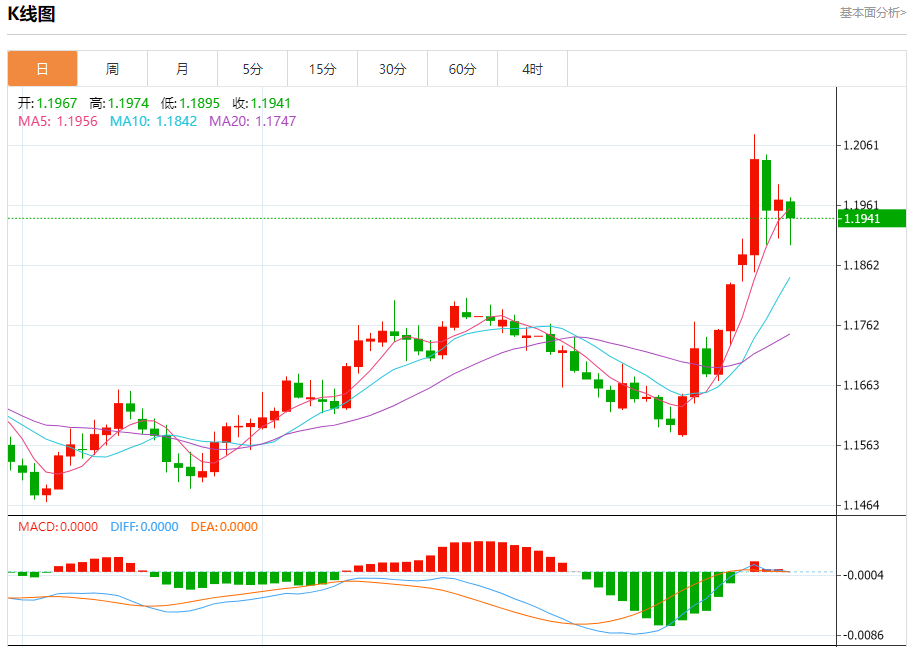Click the DEA value label
This screenshot has width=915, height=647.
pyautogui.click(x=223, y=527)
